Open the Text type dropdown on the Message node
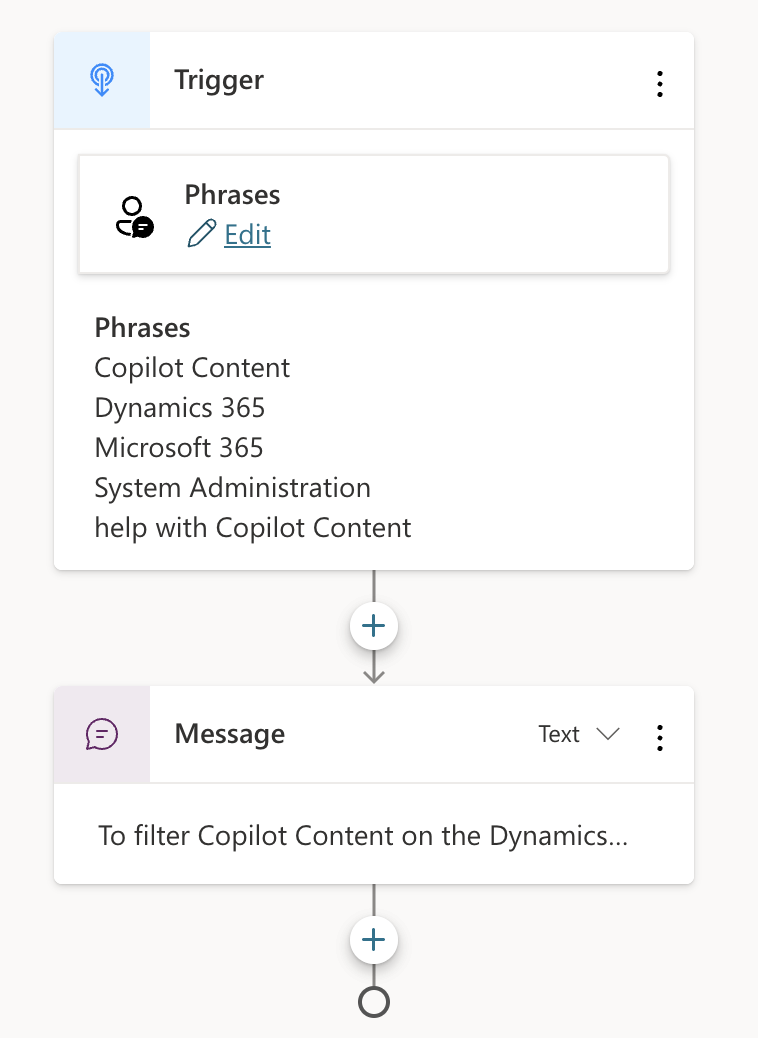758x1038 pixels. point(579,734)
